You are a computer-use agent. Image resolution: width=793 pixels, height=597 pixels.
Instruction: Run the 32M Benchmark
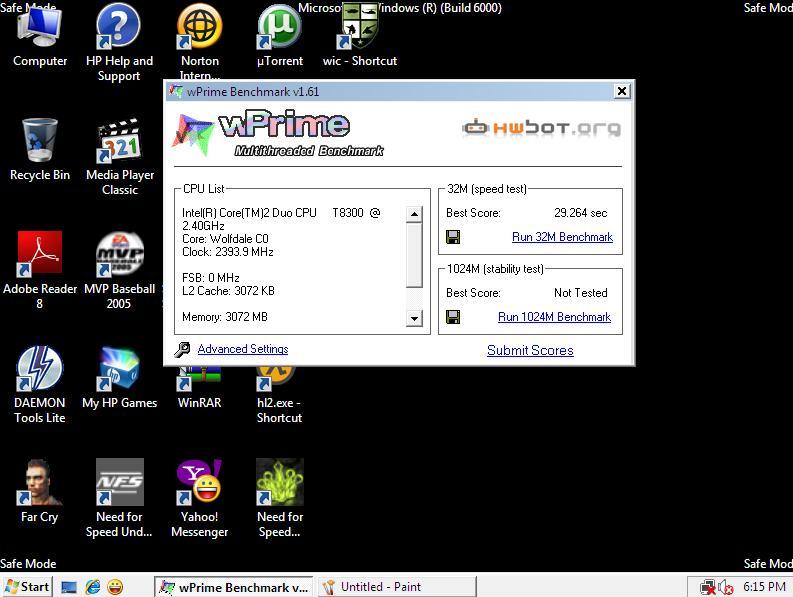coord(562,237)
